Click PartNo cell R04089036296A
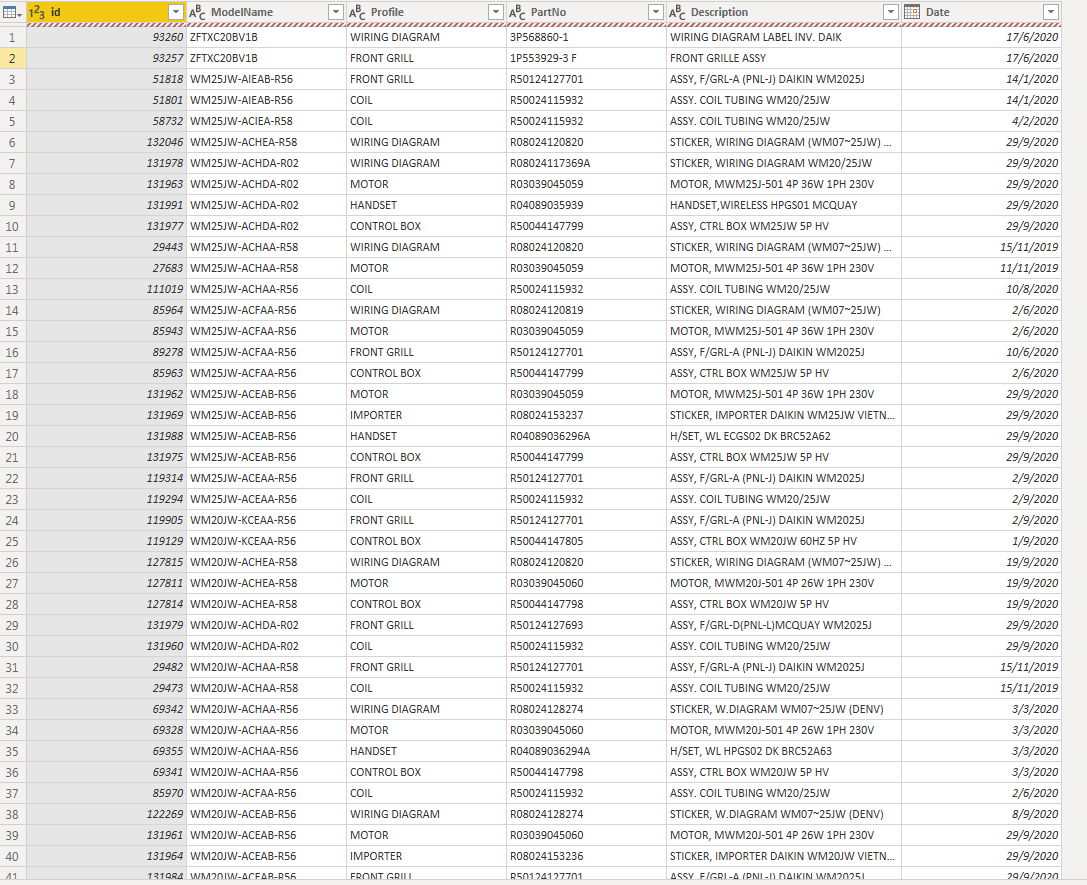This screenshot has width=1087, height=885. coord(586,437)
